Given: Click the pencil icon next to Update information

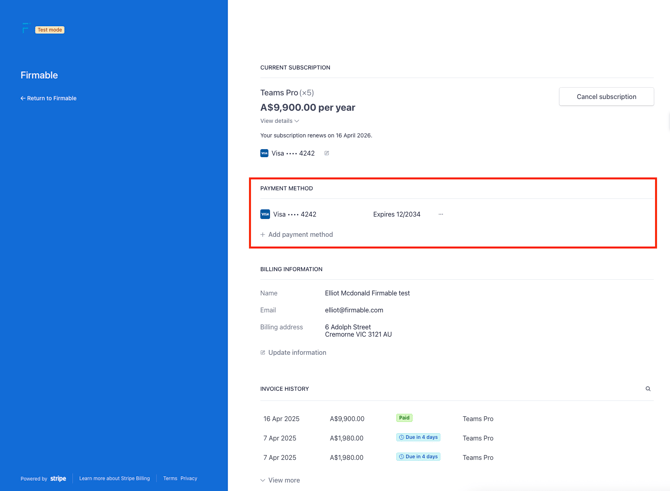Looking at the screenshot, I should coord(263,353).
